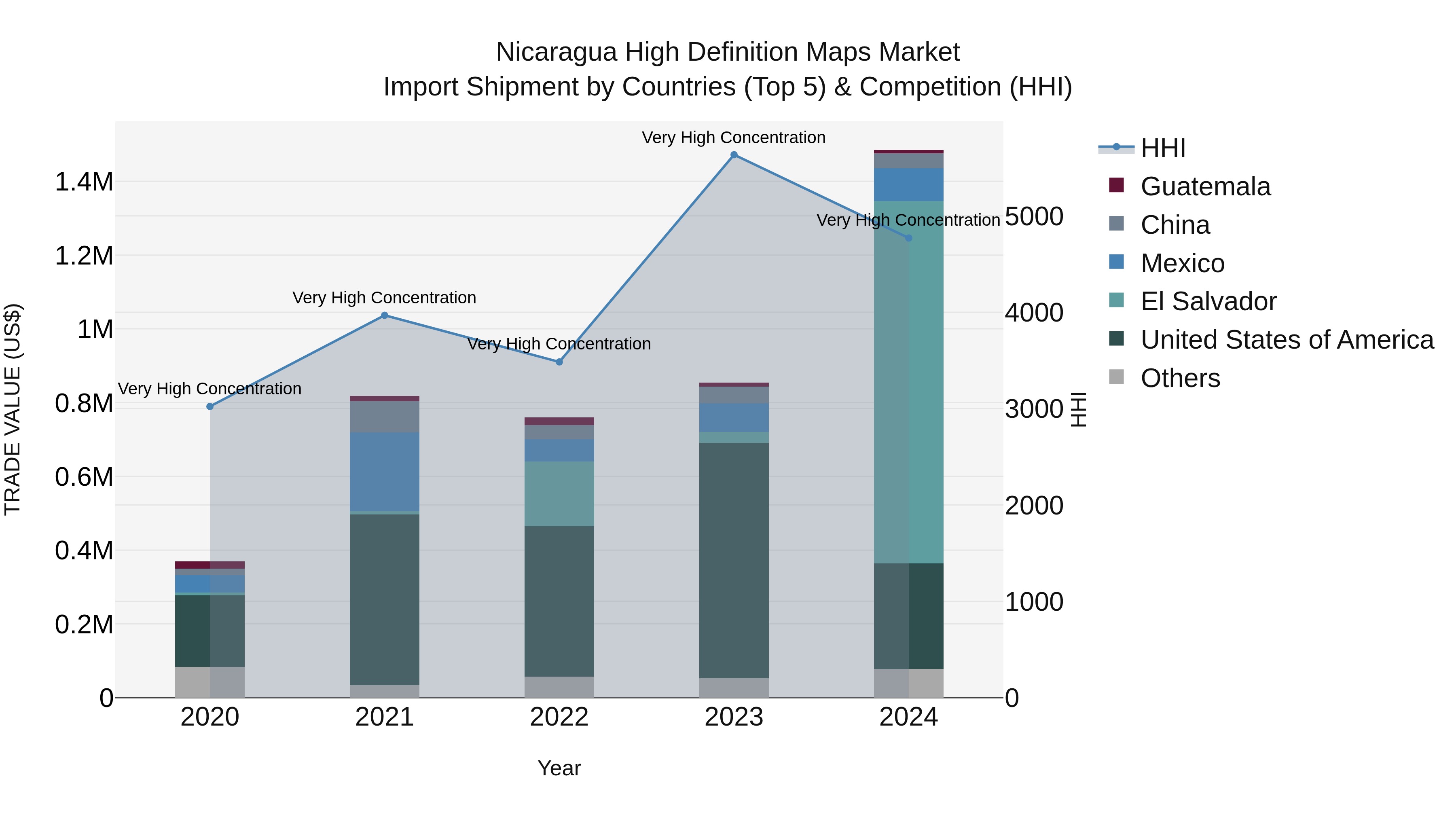This screenshot has height=819, width=1456.
Task: Click the Guatemala legend color swatch
Action: pos(1116,185)
